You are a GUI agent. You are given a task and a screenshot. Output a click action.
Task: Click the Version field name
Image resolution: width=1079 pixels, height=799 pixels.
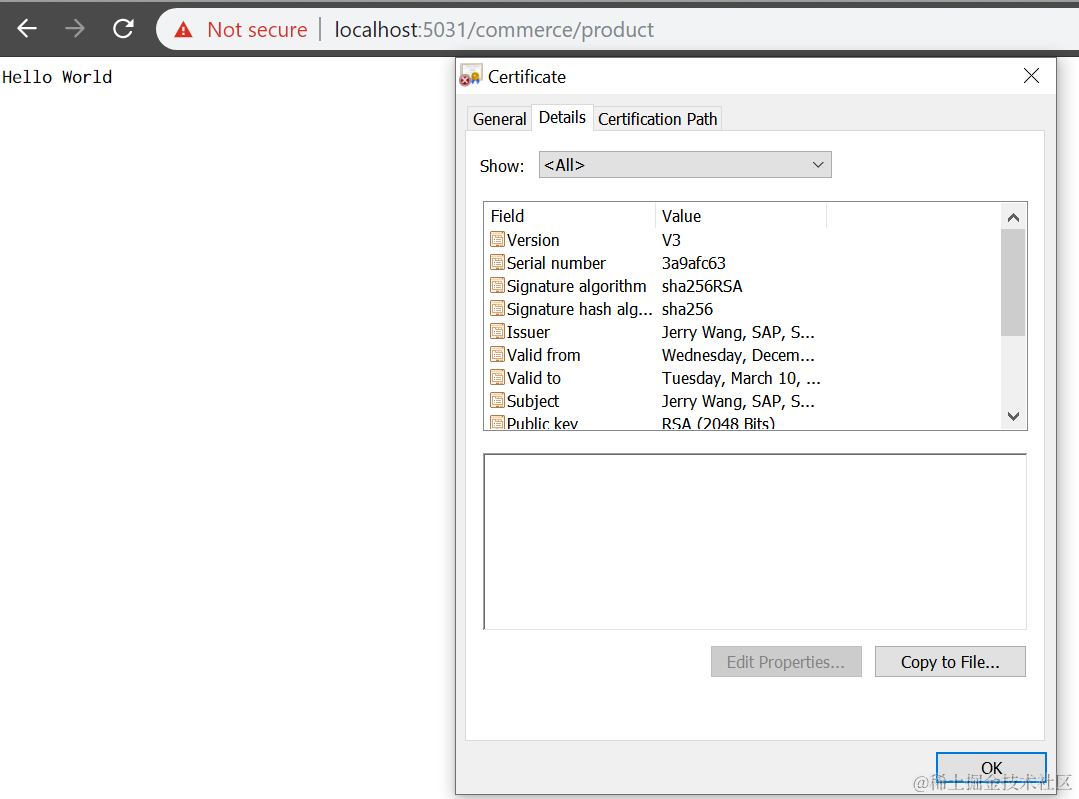pos(533,240)
